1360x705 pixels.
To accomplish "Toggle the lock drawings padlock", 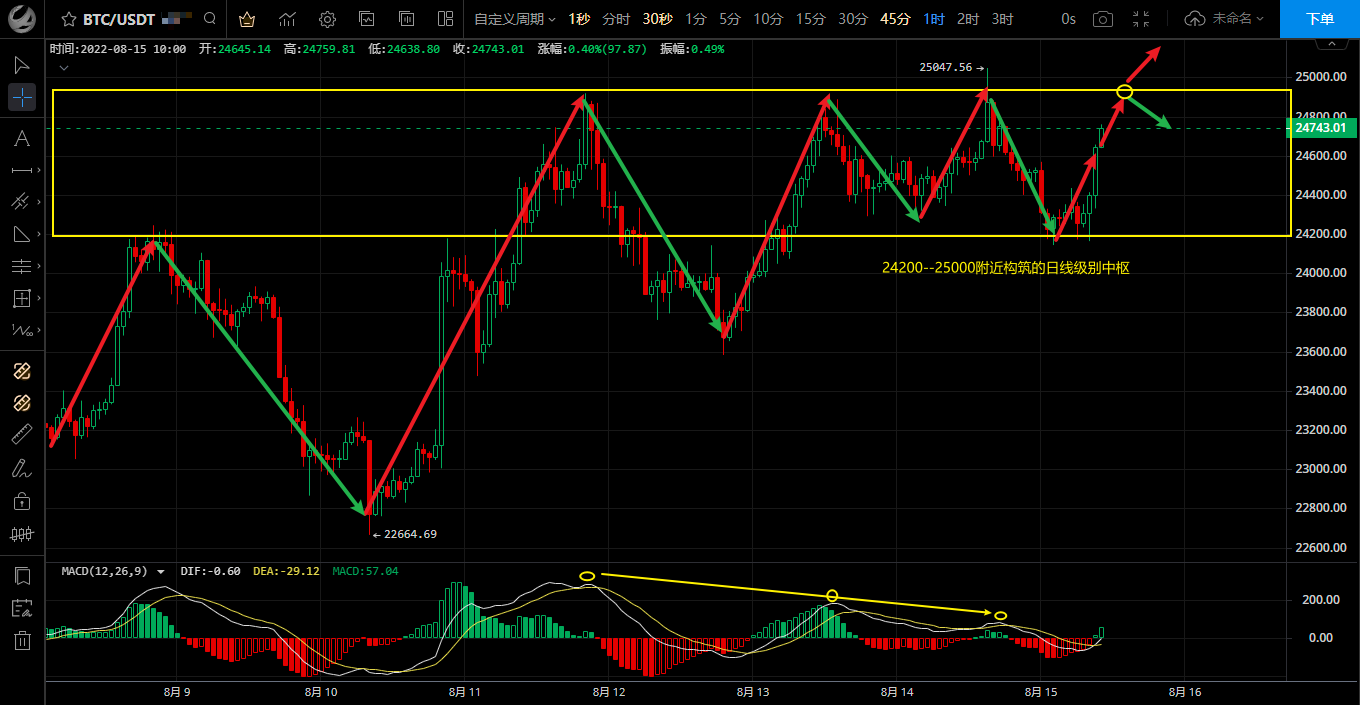I will pos(22,500).
